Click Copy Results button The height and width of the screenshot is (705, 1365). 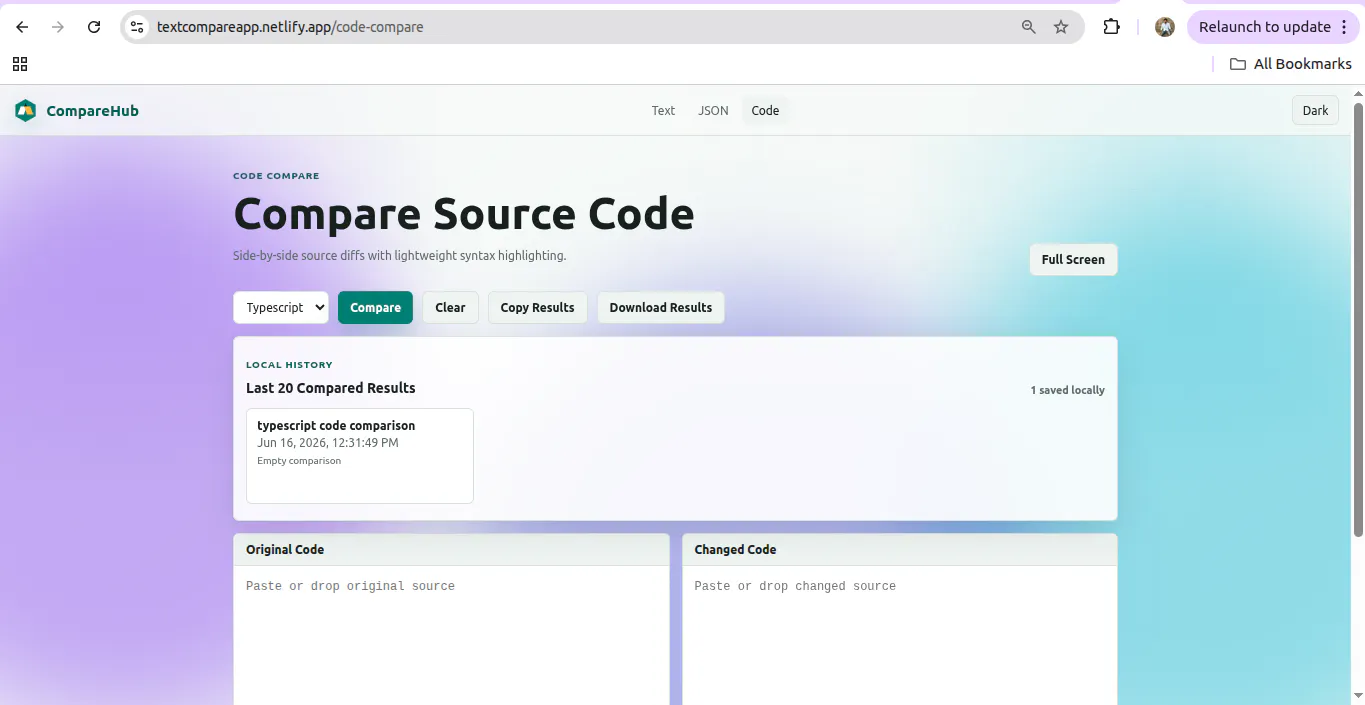tap(537, 308)
